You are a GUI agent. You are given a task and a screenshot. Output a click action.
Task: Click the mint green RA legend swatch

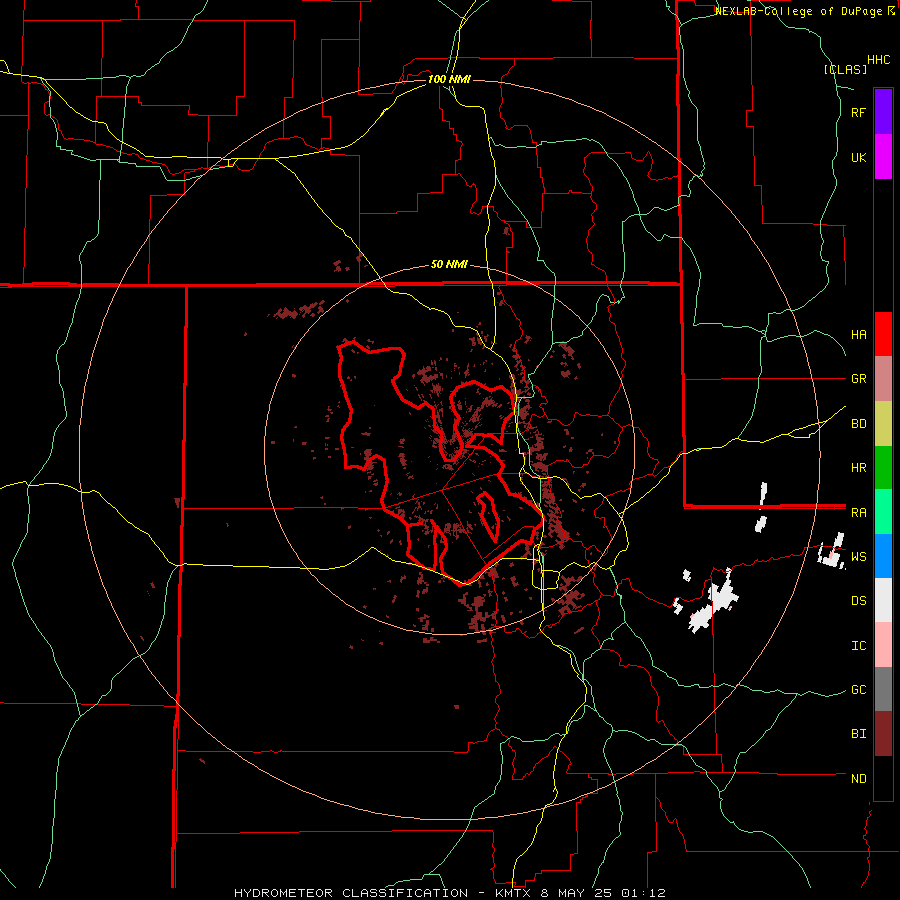(883, 512)
